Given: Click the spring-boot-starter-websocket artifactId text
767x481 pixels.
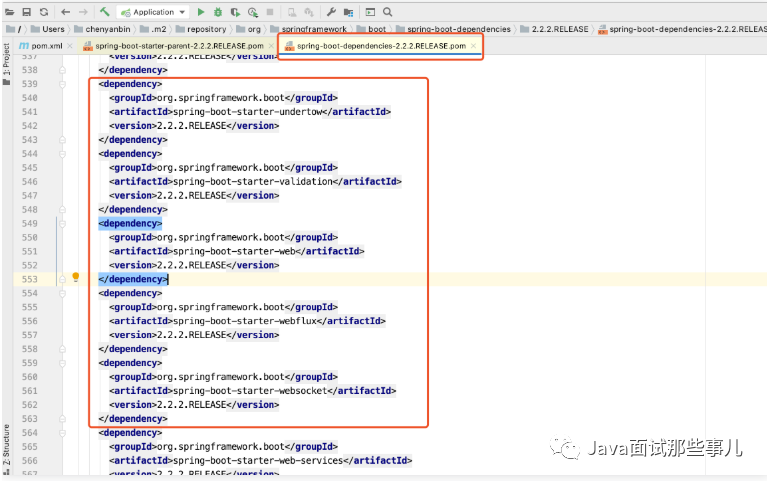Looking at the screenshot, I should pyautogui.click(x=250, y=391).
